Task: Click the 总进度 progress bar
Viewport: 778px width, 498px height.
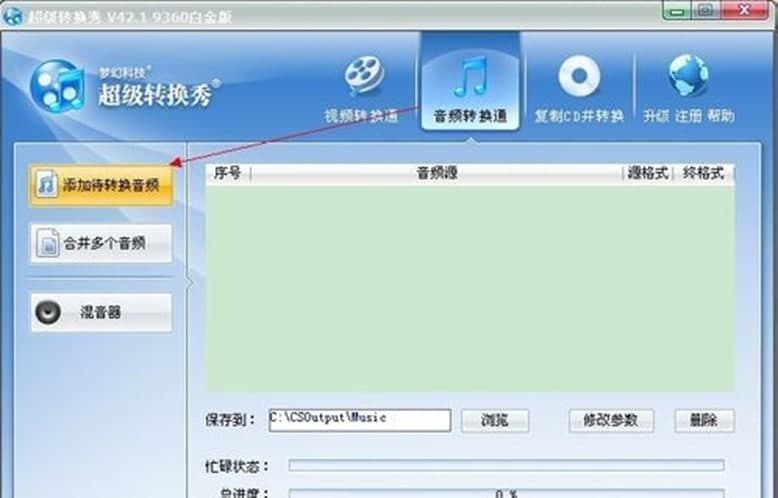Action: (x=506, y=493)
